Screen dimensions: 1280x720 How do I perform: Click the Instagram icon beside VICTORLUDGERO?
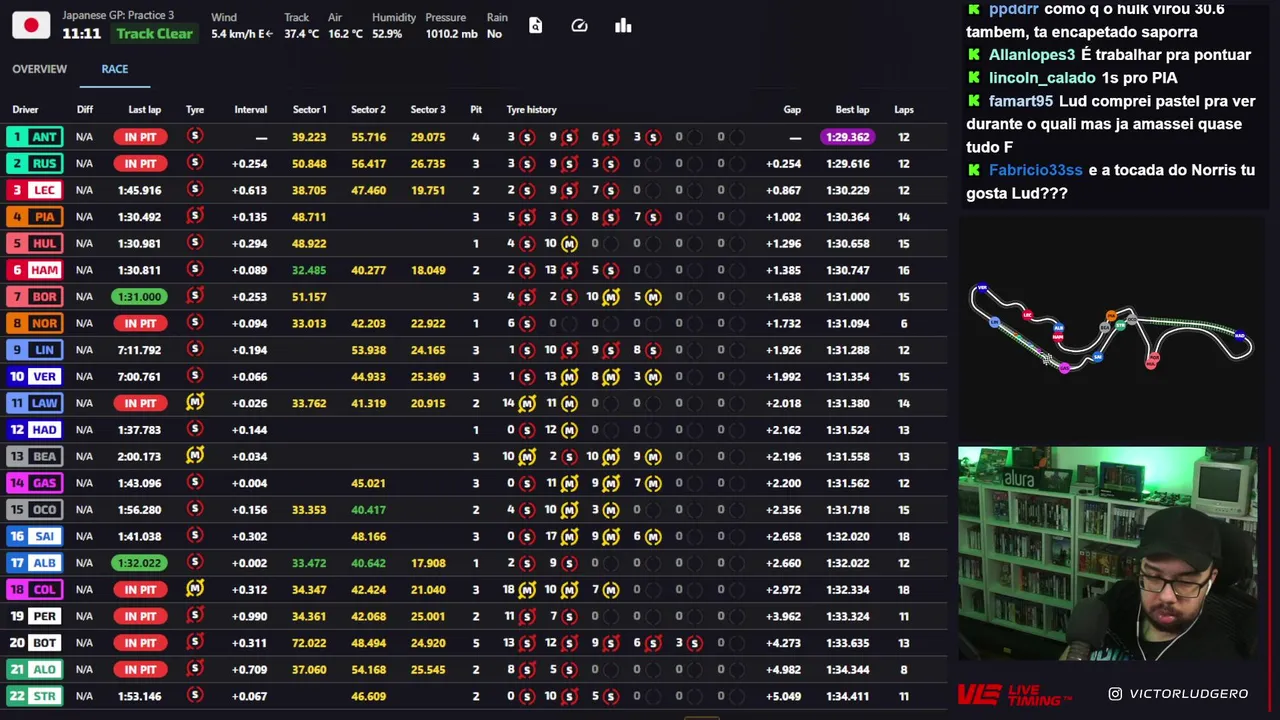[x=1115, y=693]
